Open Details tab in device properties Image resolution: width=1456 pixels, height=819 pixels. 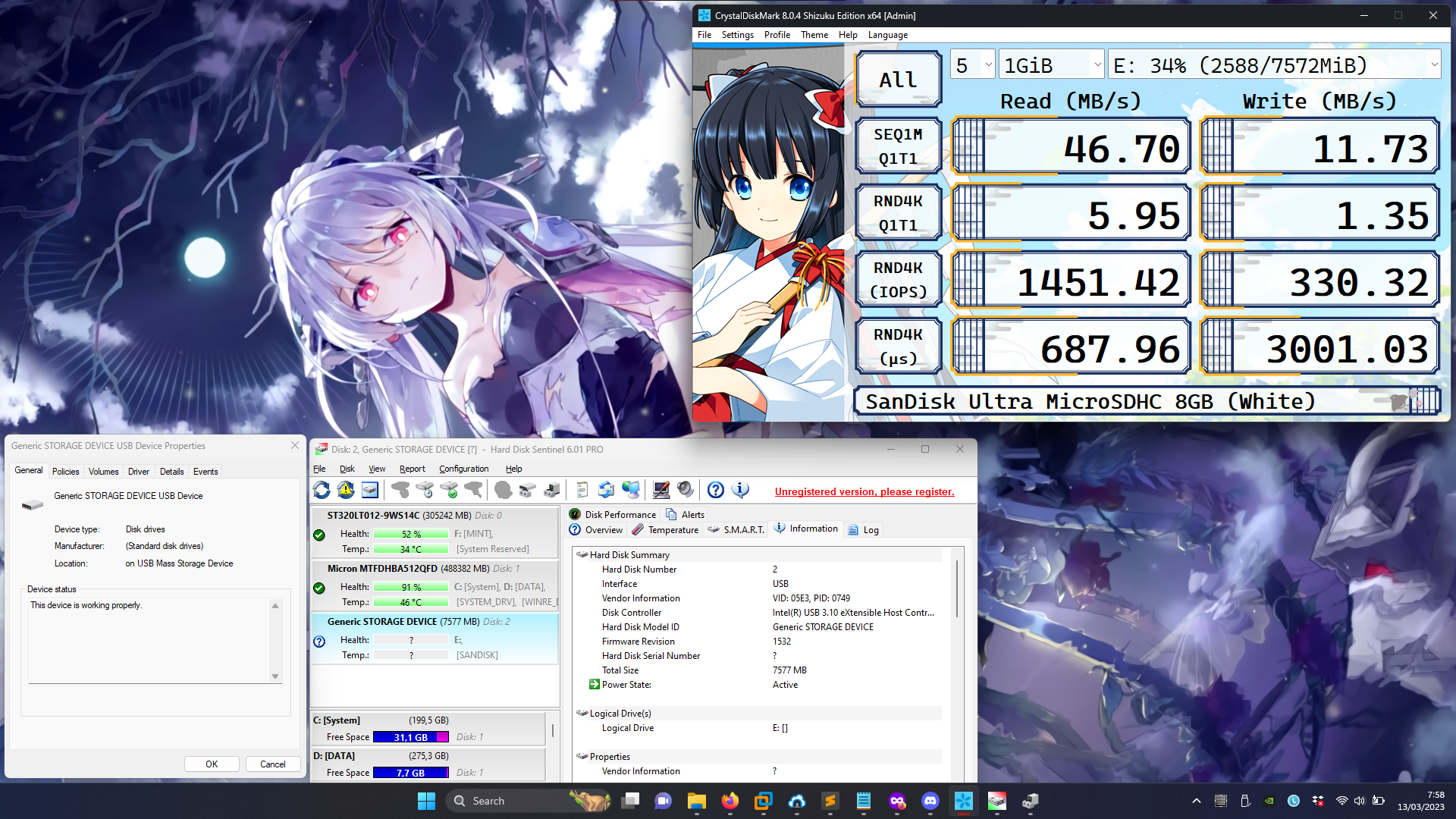(171, 472)
